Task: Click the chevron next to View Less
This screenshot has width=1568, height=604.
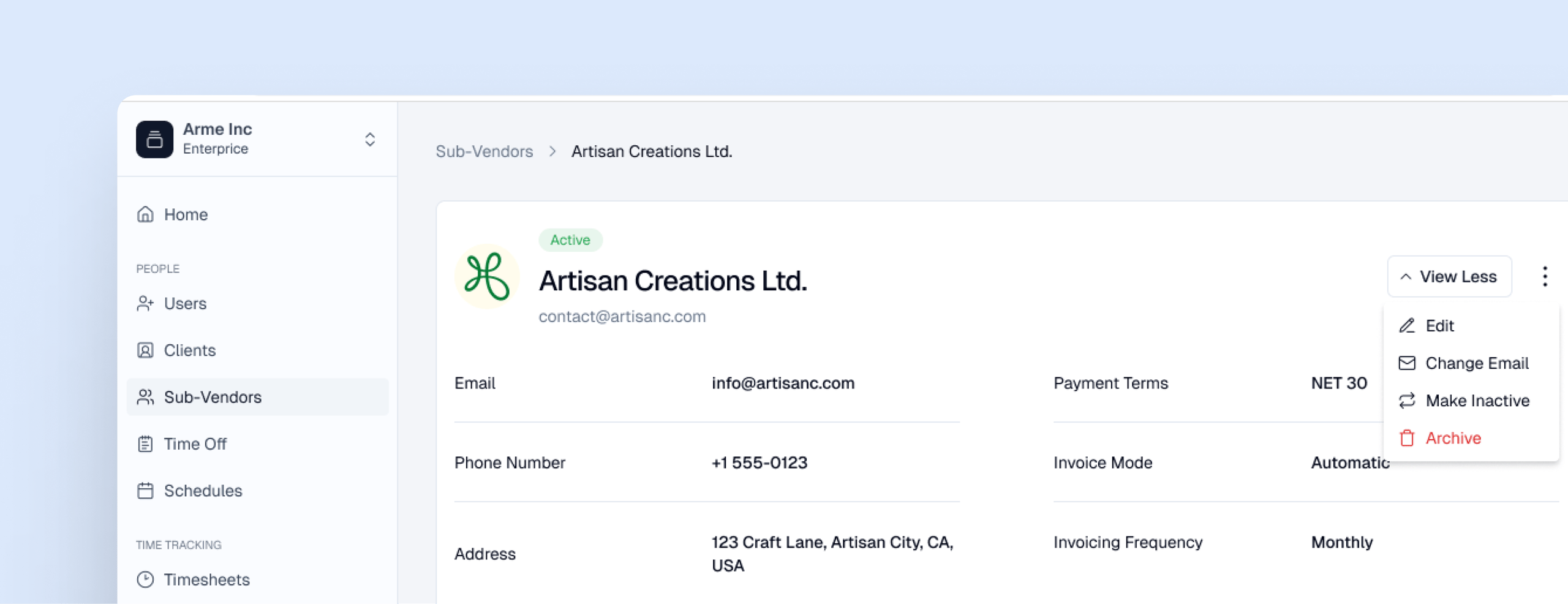Action: coord(1406,277)
